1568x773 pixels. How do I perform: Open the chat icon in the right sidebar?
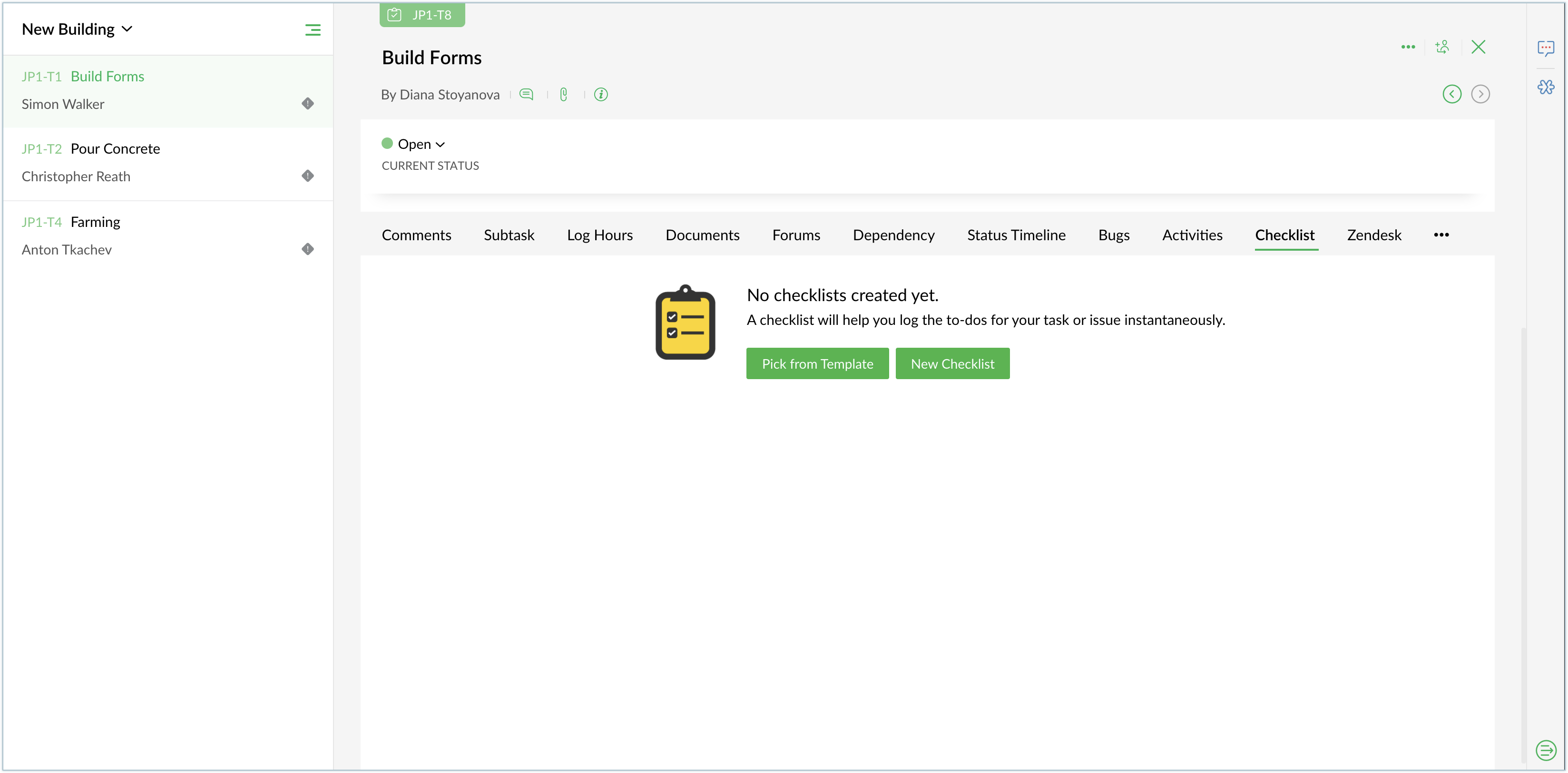pos(1546,48)
